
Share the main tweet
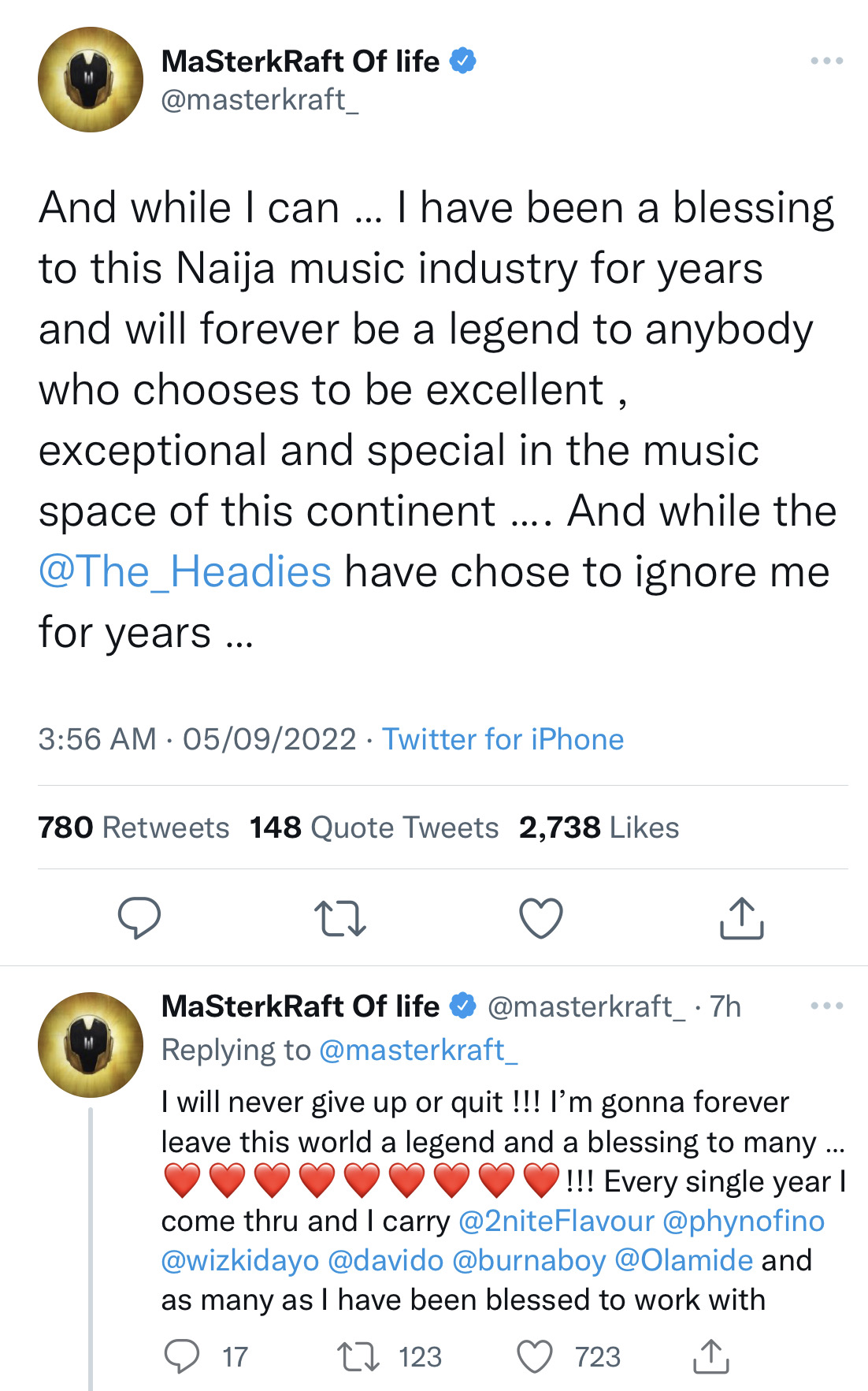click(742, 918)
